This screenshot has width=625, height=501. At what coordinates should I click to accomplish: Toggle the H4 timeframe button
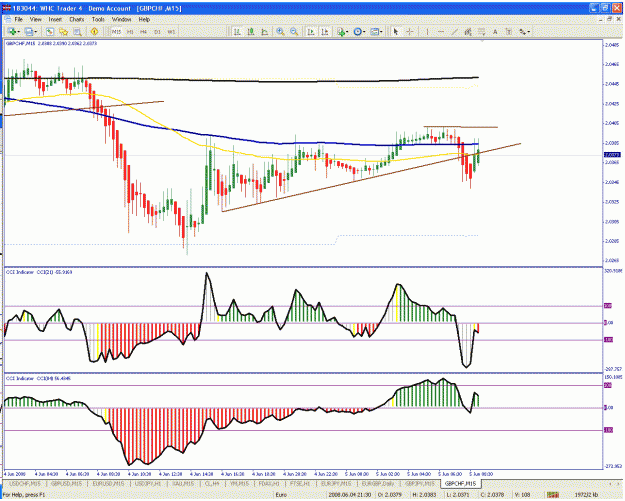[143, 31]
